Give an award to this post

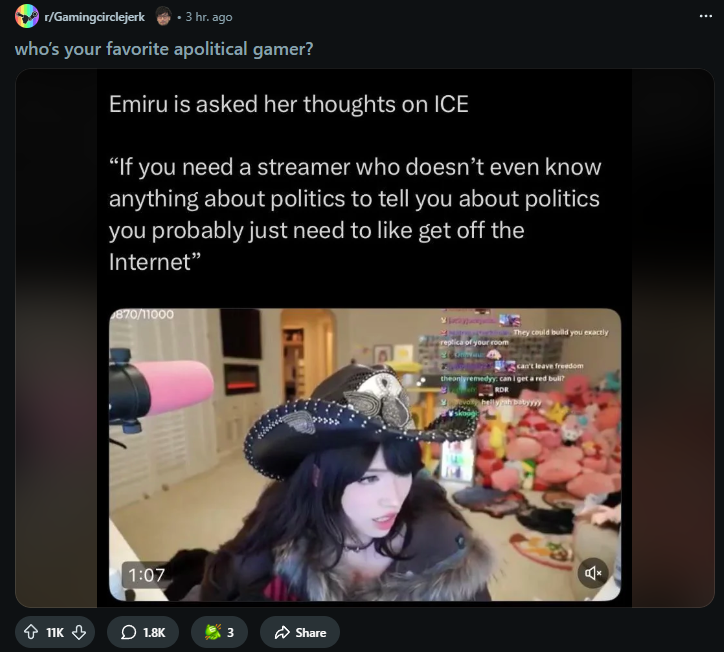[219, 632]
